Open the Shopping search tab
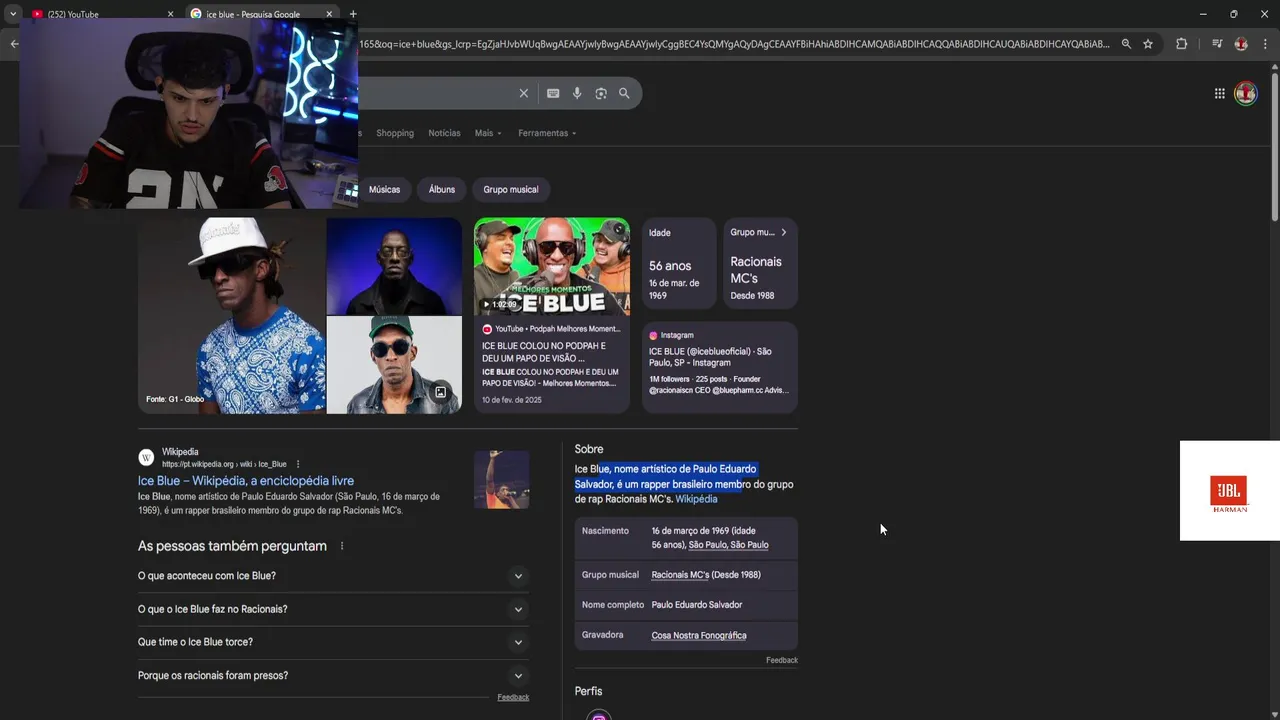This screenshot has width=1280, height=720. click(x=395, y=133)
